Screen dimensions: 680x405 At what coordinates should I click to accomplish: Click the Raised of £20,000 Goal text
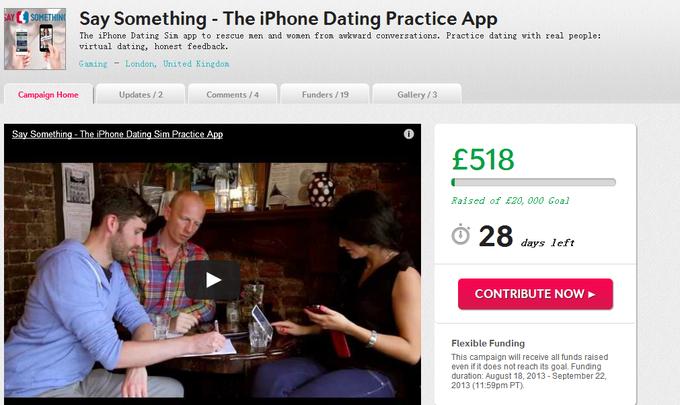click(510, 201)
